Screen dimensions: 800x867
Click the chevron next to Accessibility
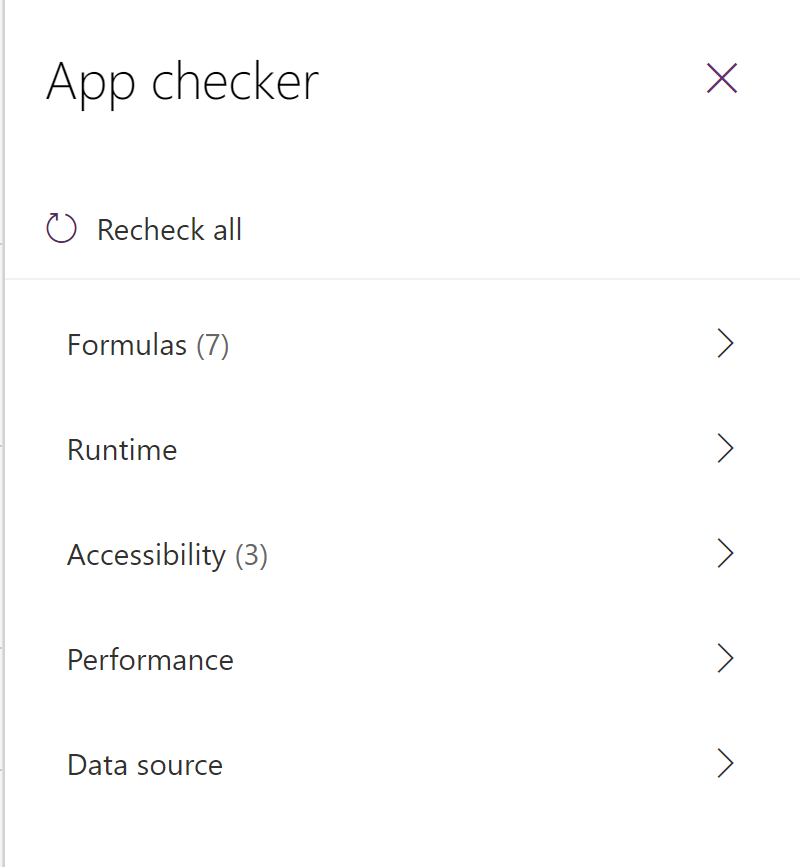[x=725, y=554]
